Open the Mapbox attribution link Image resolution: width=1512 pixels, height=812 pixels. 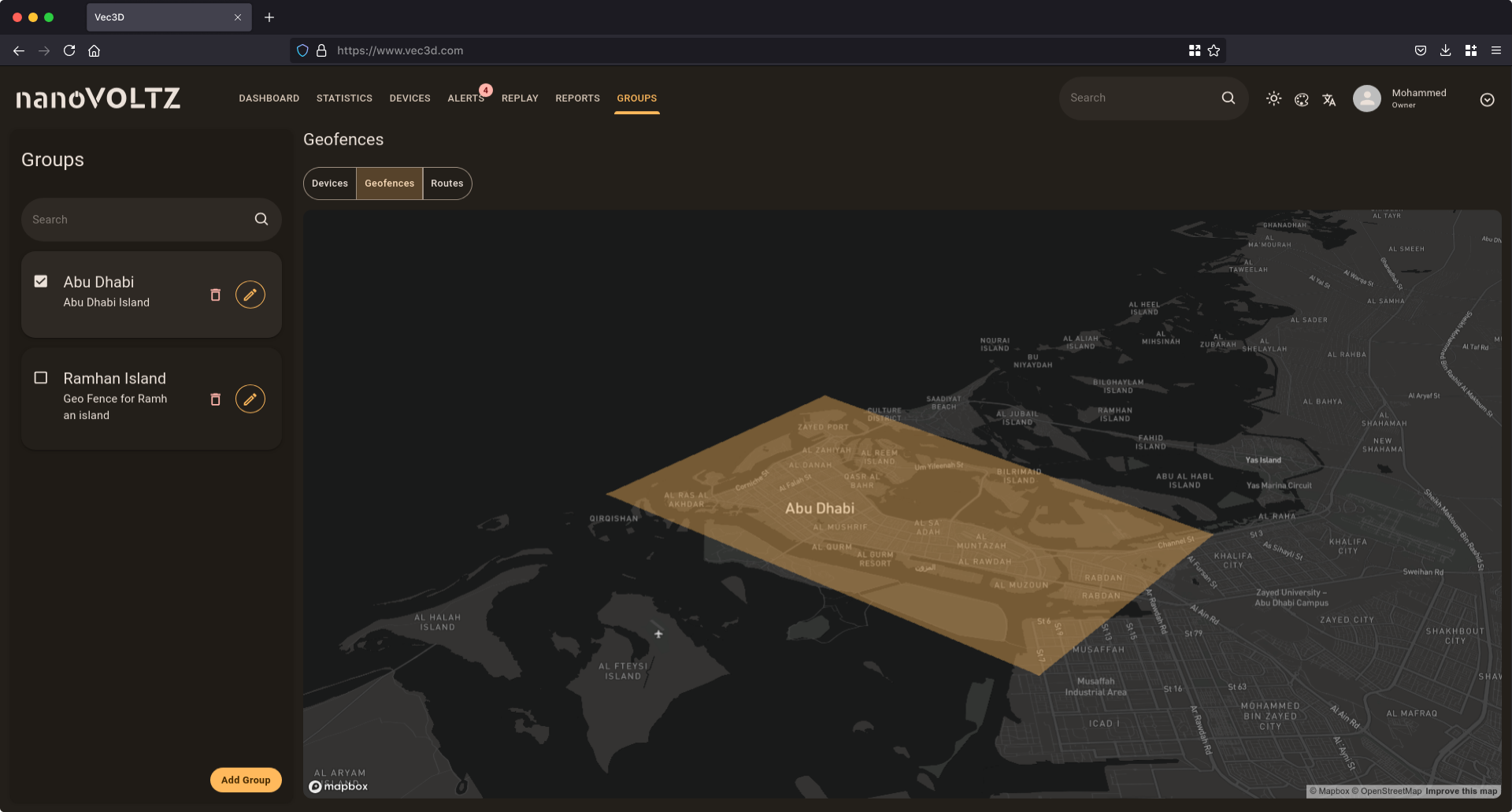tap(1329, 791)
